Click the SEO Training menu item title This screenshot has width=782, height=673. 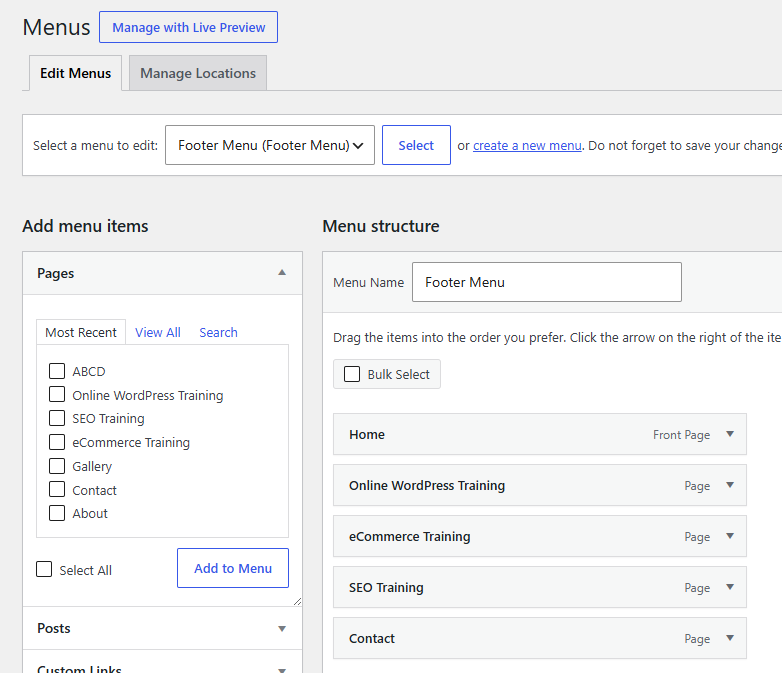point(386,587)
